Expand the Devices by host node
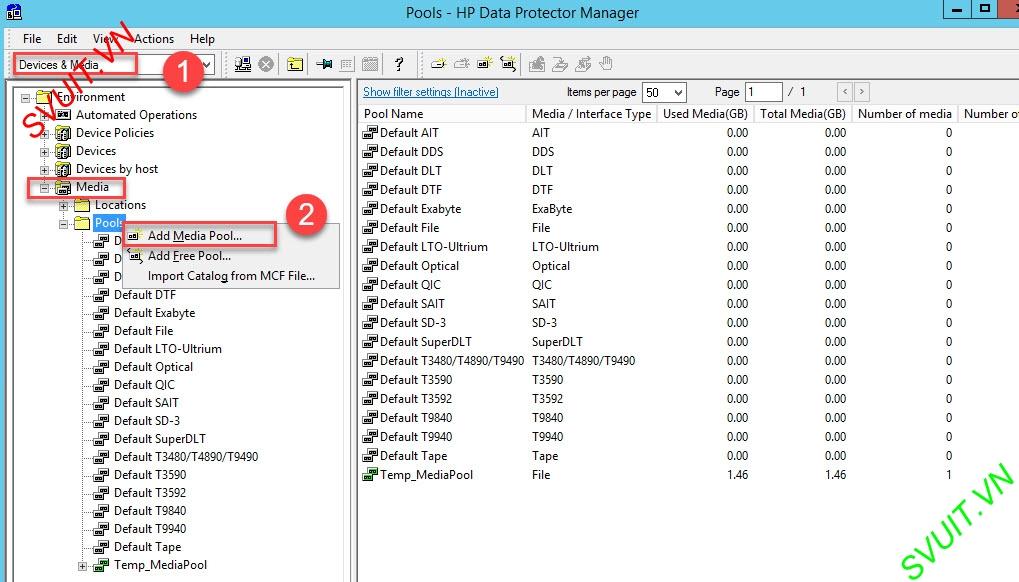The image size is (1019, 582). [44, 170]
